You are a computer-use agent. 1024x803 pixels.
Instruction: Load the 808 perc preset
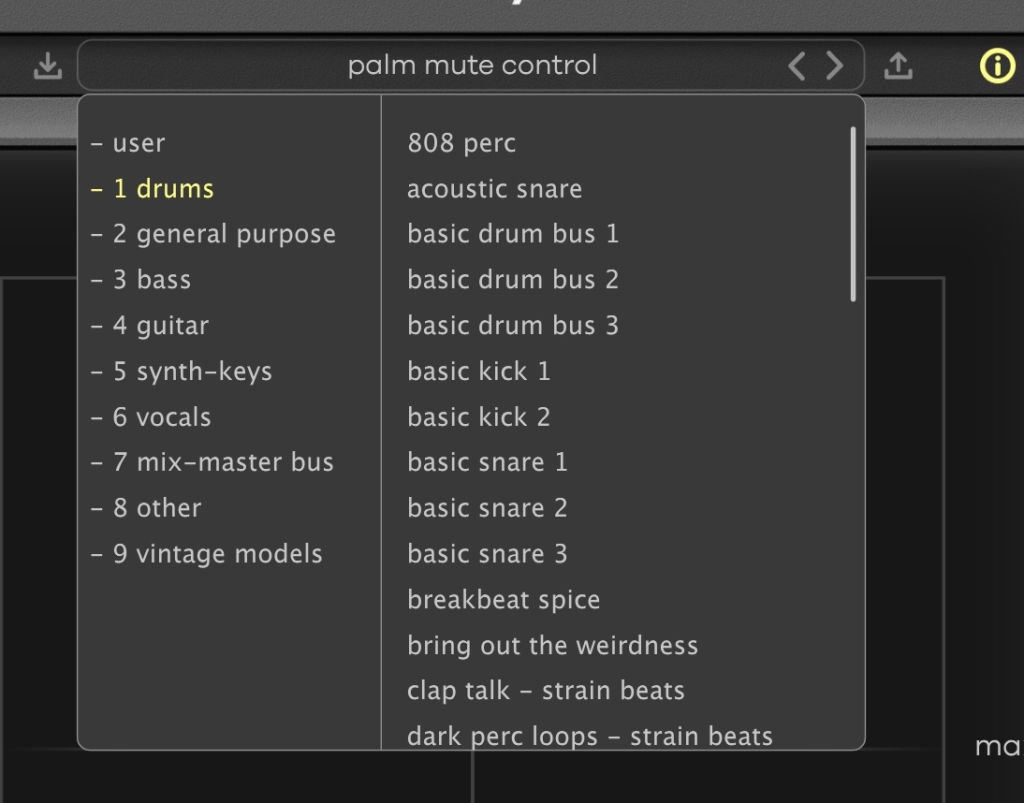click(x=461, y=143)
